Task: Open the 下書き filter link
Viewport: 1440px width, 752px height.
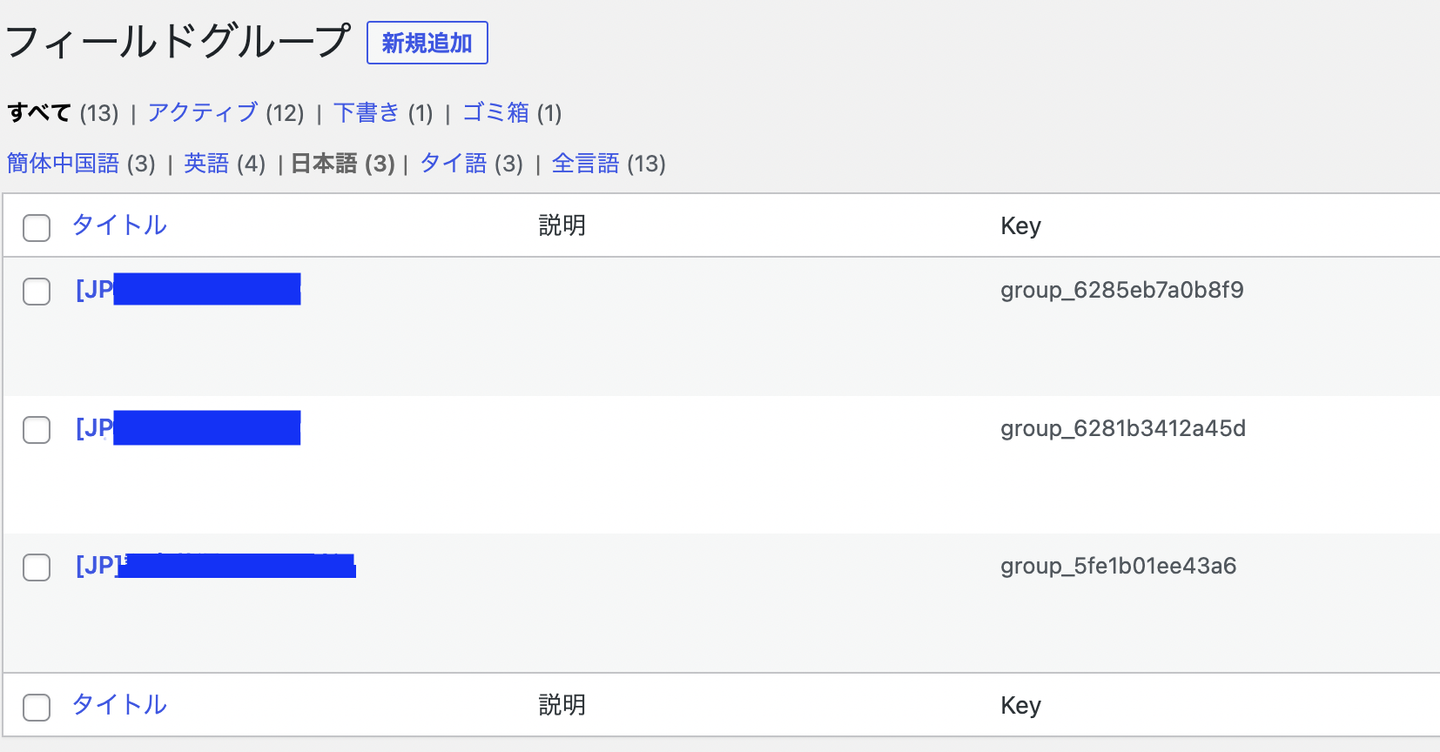Action: (x=366, y=113)
